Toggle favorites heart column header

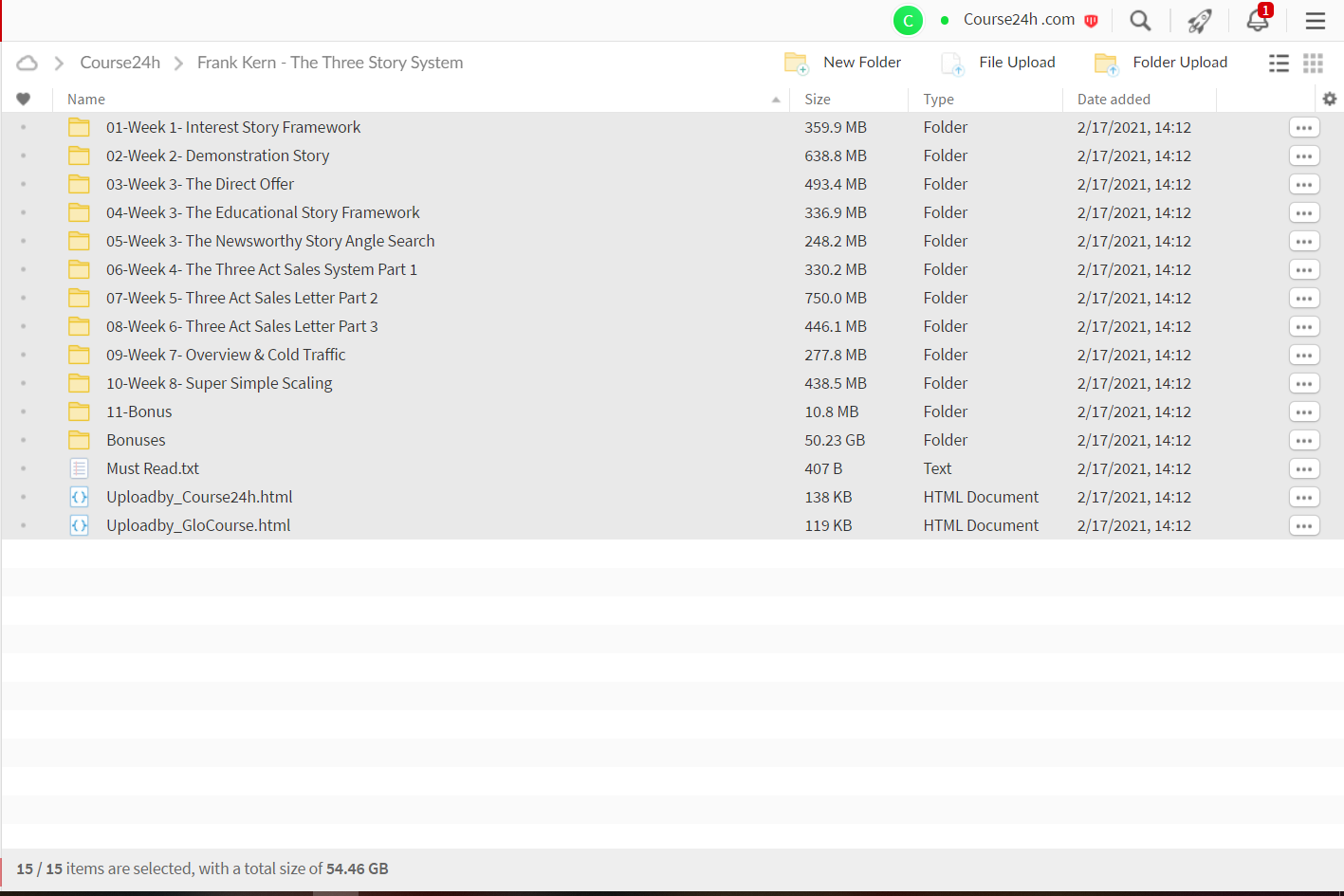[x=24, y=99]
